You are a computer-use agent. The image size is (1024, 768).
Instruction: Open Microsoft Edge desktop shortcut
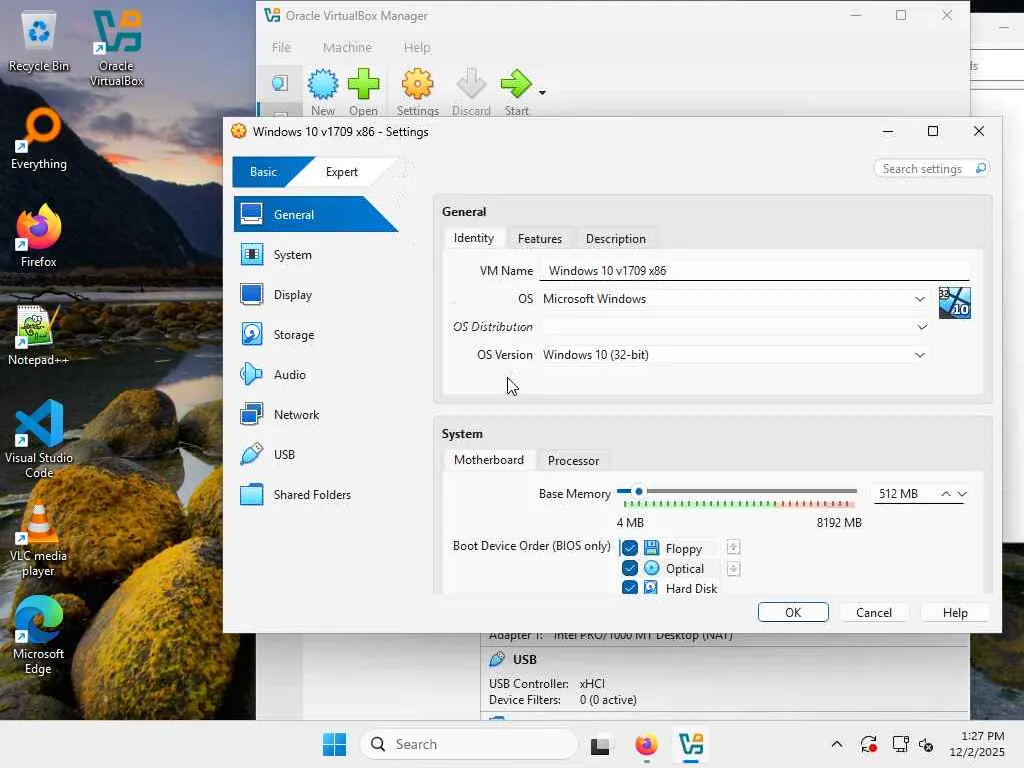click(39, 635)
